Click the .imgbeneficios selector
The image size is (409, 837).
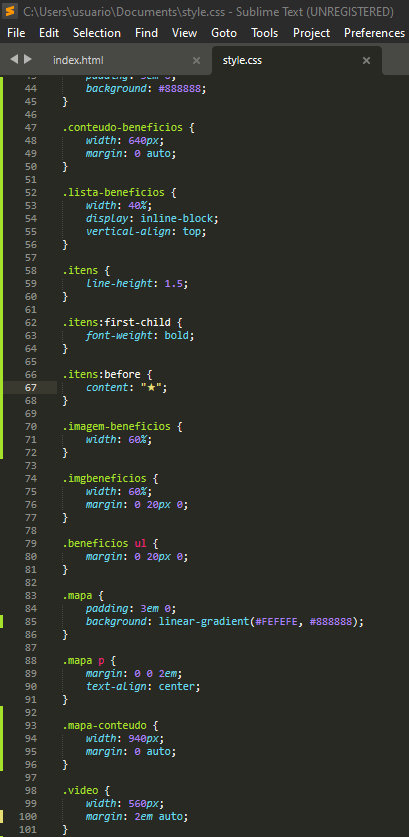tap(103, 478)
